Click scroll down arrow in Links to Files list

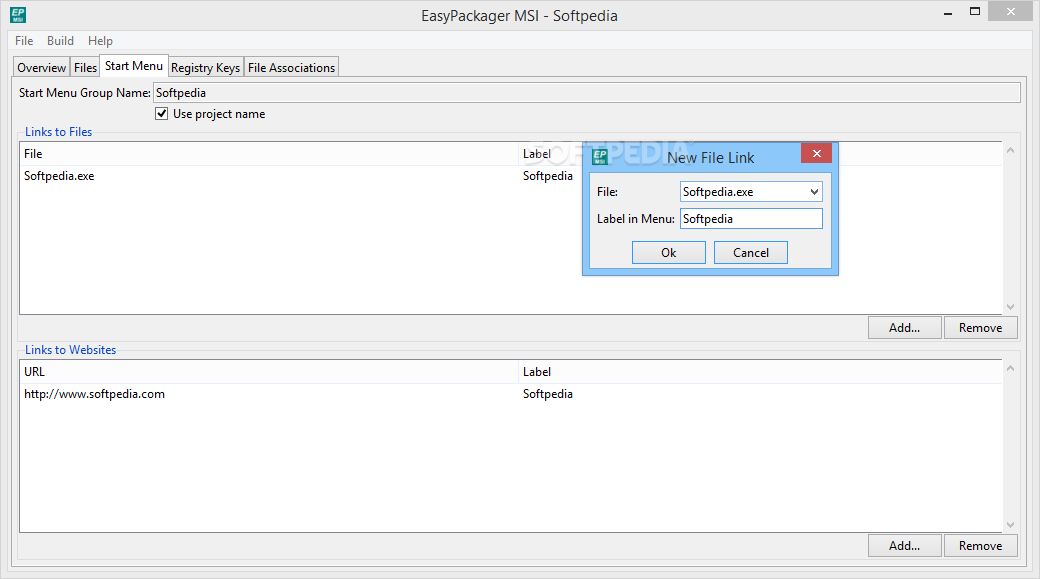pyautogui.click(x=1010, y=306)
